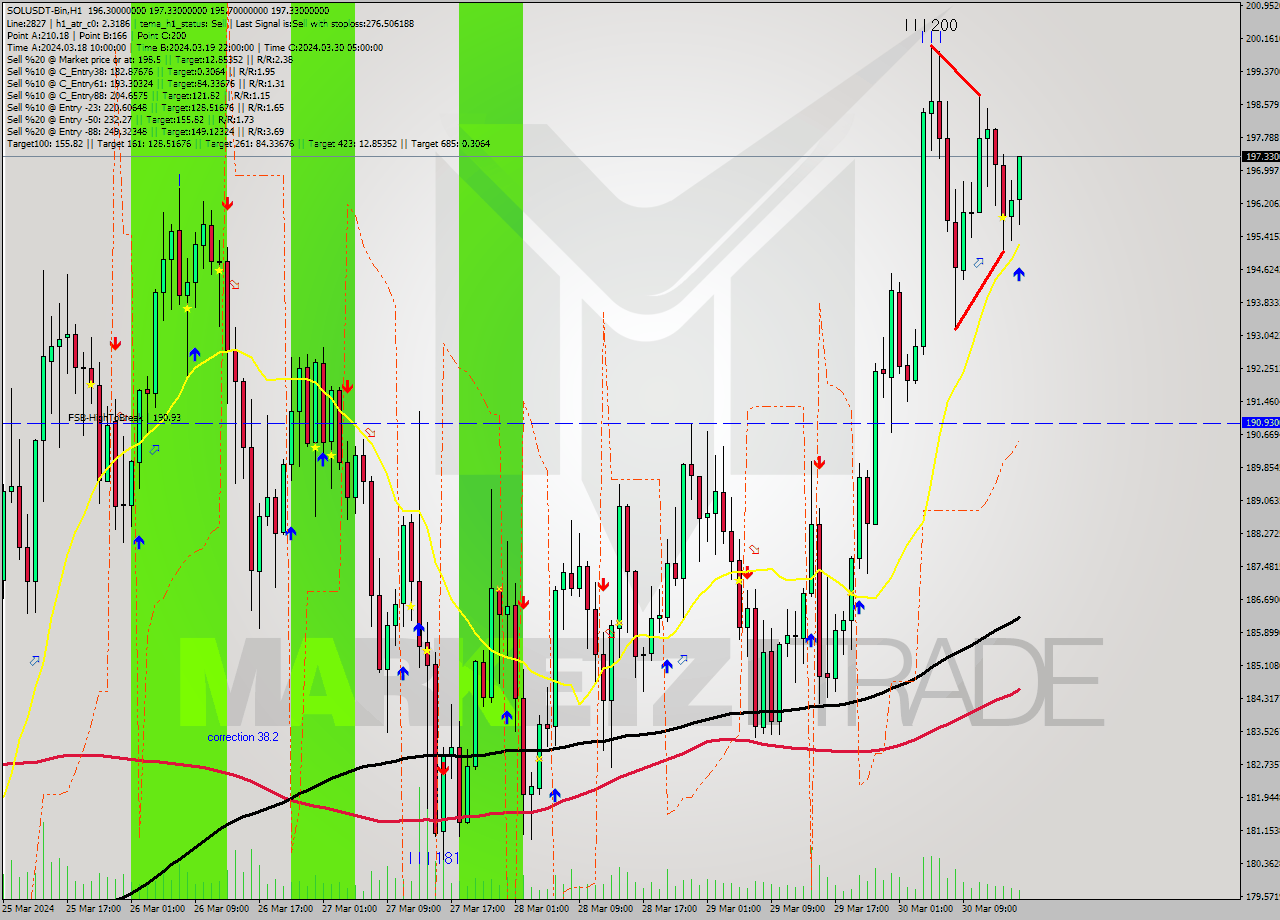Viewport: 1280px width, 920px height.
Task: Select the 'Last Signal is:Sell with stoploss' text
Action: coord(323,23)
